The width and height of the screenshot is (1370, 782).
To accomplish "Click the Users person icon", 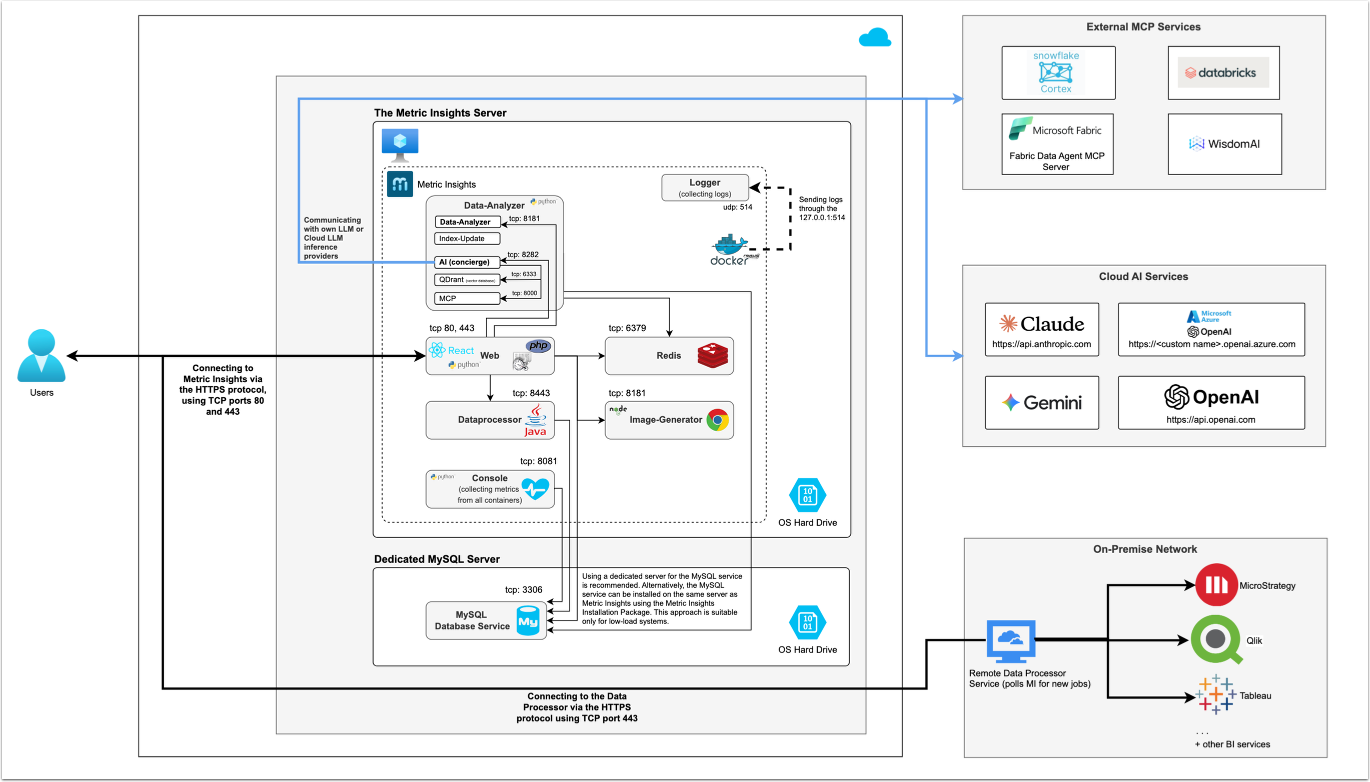I will coord(41,356).
